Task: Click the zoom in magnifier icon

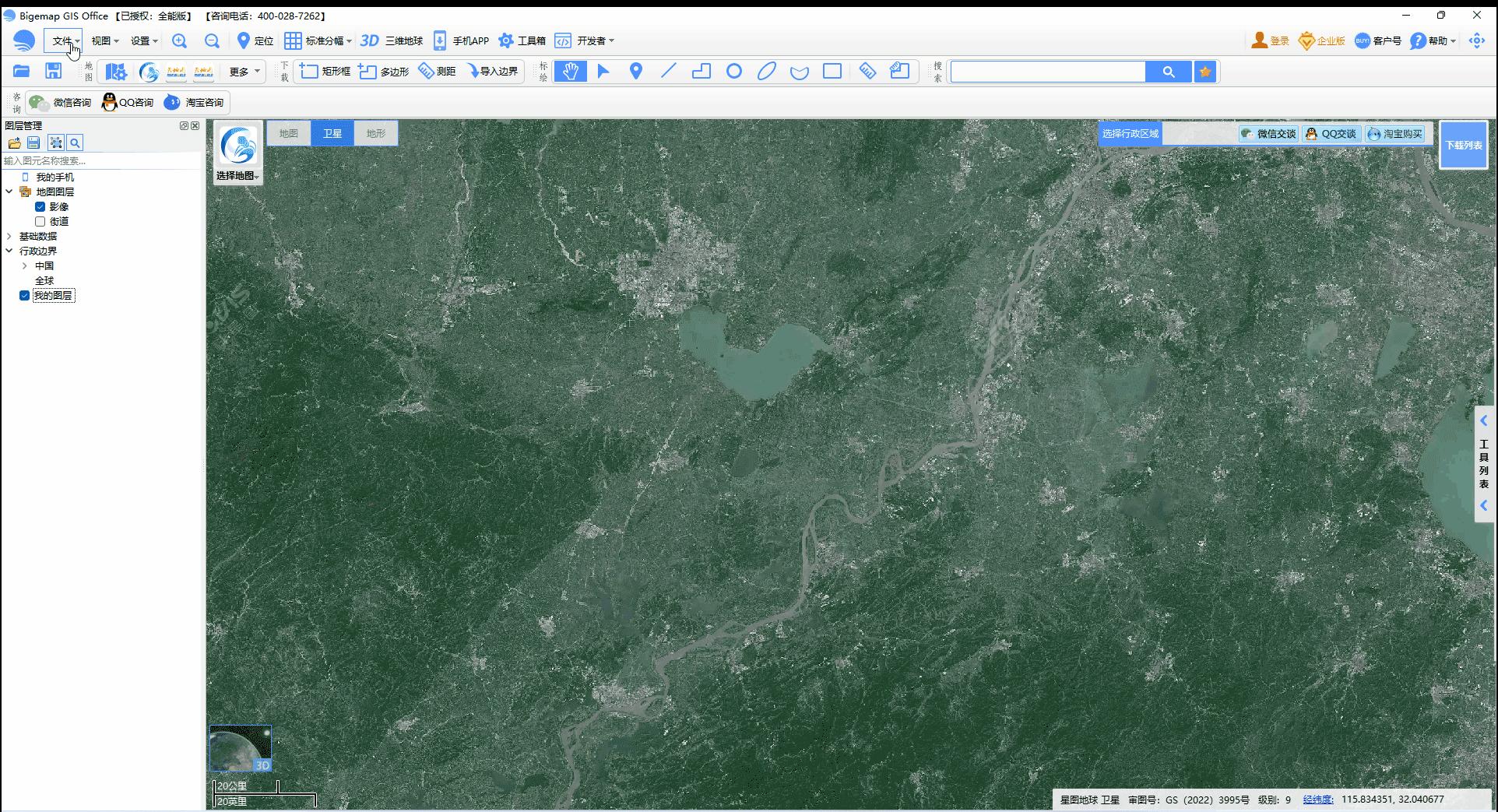Action: pyautogui.click(x=179, y=41)
